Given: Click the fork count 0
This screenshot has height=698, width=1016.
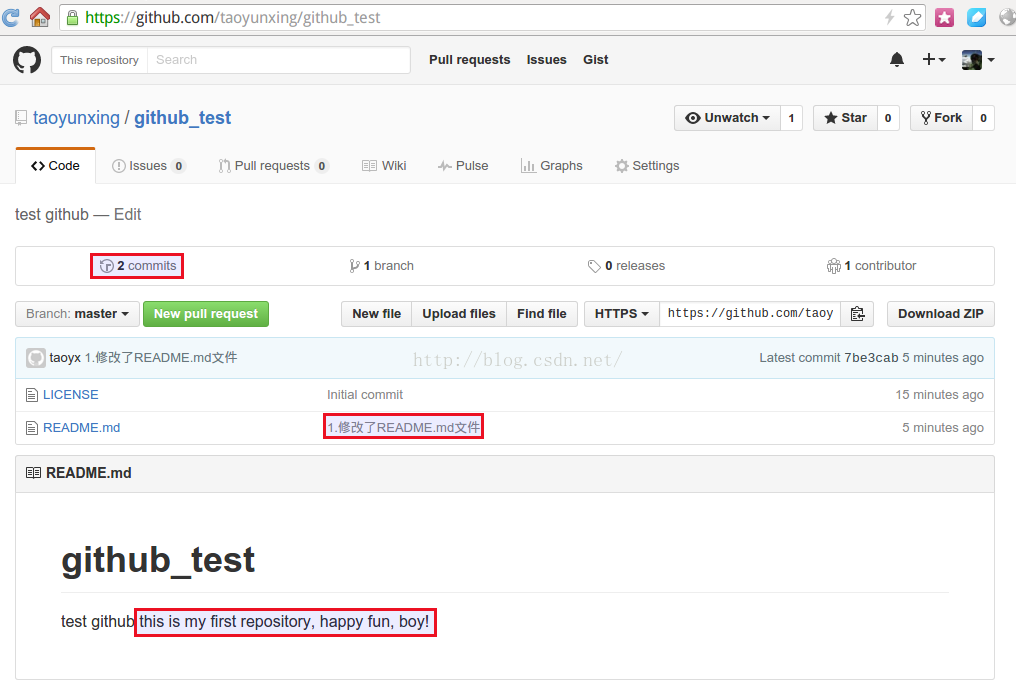Looking at the screenshot, I should pyautogui.click(x=983, y=118).
